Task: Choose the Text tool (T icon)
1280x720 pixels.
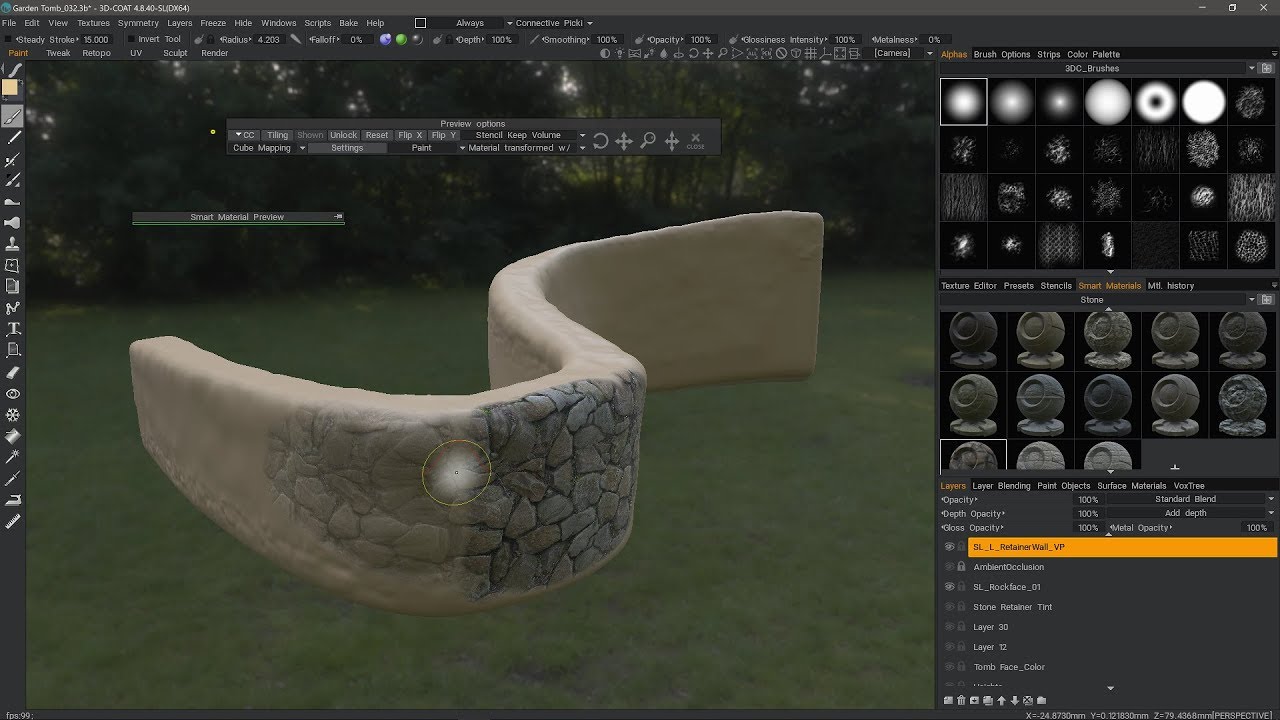Action: 13,328
